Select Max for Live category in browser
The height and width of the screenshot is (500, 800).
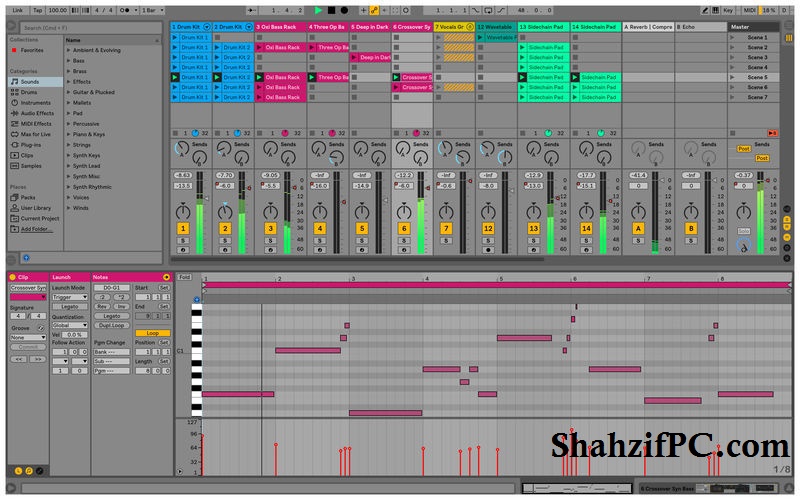35,134
